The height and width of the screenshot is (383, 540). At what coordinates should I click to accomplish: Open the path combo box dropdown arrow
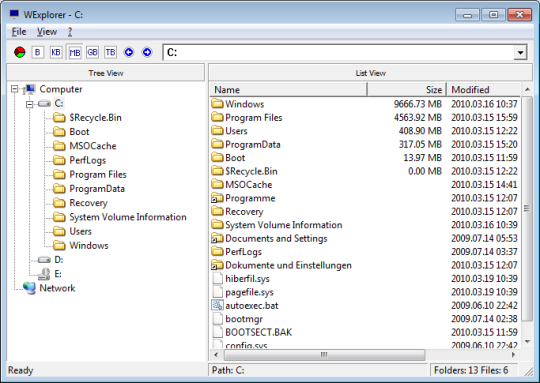520,53
